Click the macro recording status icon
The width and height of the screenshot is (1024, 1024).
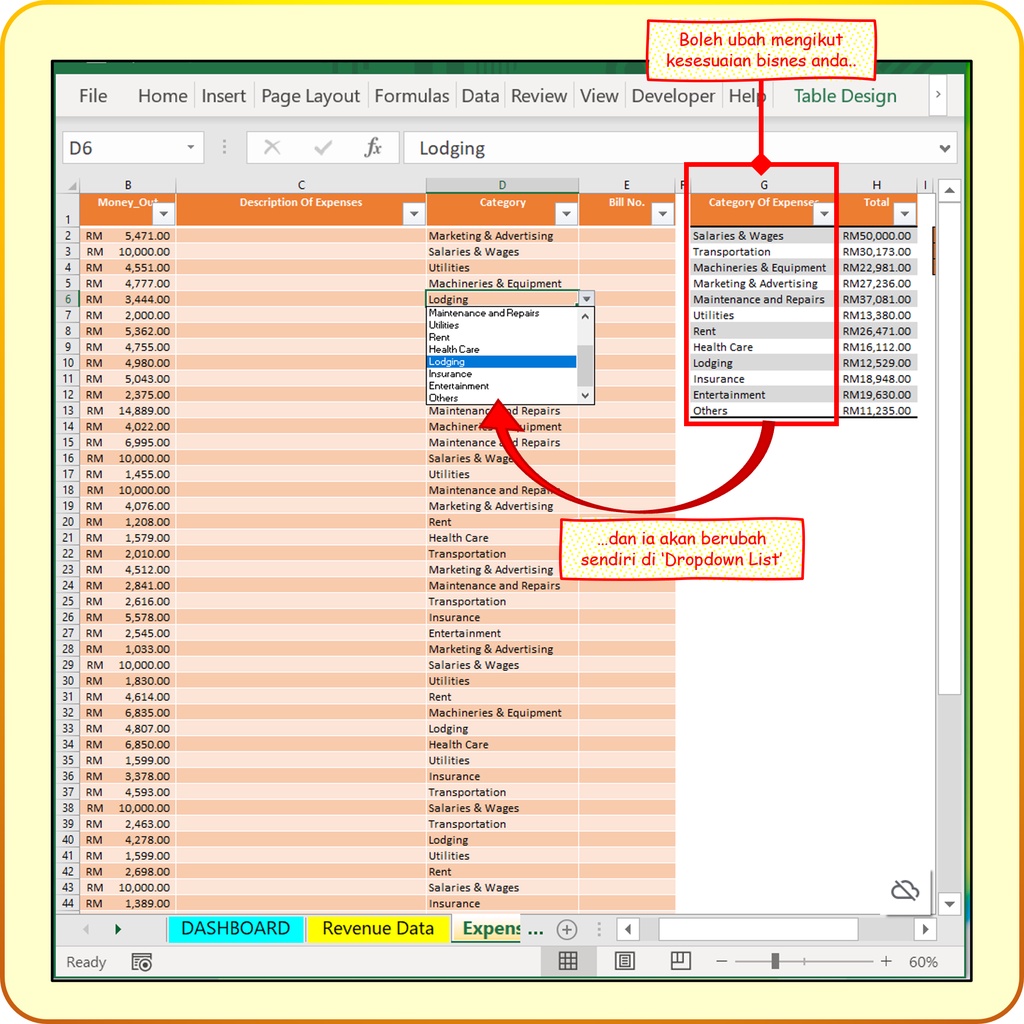[142, 962]
